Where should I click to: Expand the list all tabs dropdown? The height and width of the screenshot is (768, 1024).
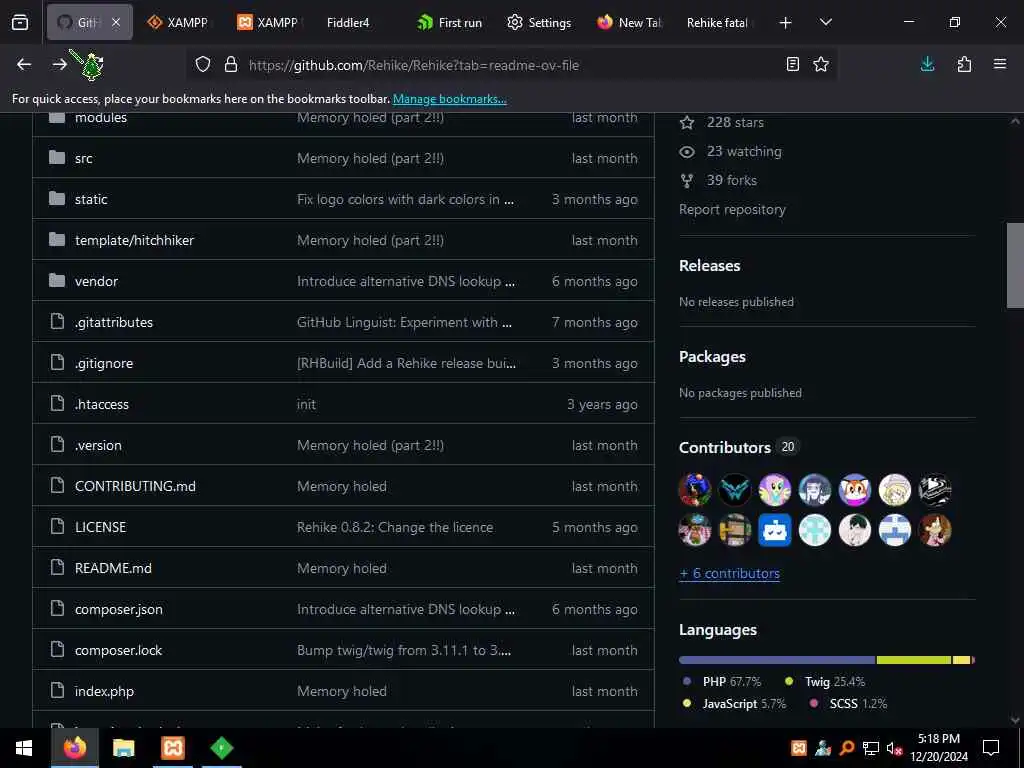[x=825, y=22]
